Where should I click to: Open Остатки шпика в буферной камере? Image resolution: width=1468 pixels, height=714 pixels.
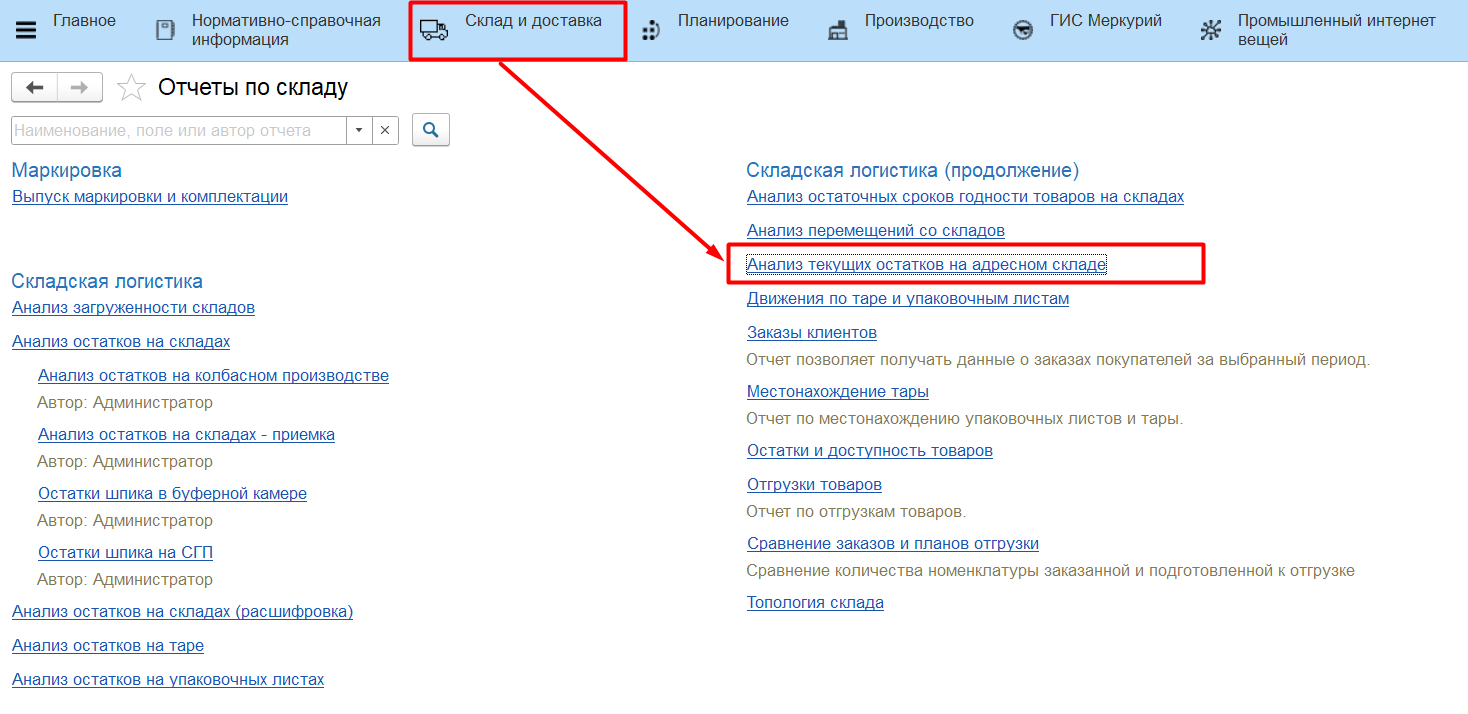tap(172, 494)
